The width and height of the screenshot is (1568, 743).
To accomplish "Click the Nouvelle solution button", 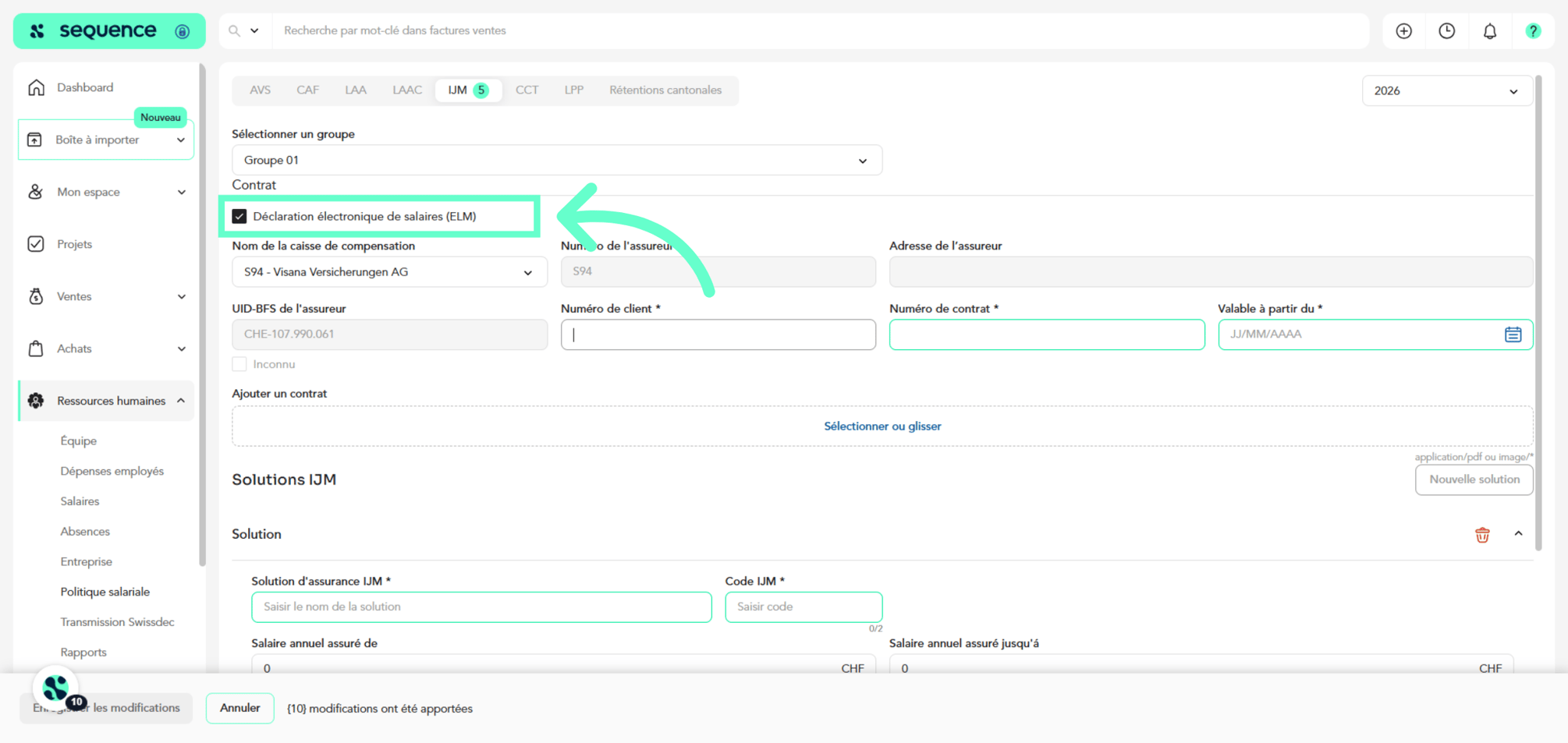I will (x=1474, y=479).
